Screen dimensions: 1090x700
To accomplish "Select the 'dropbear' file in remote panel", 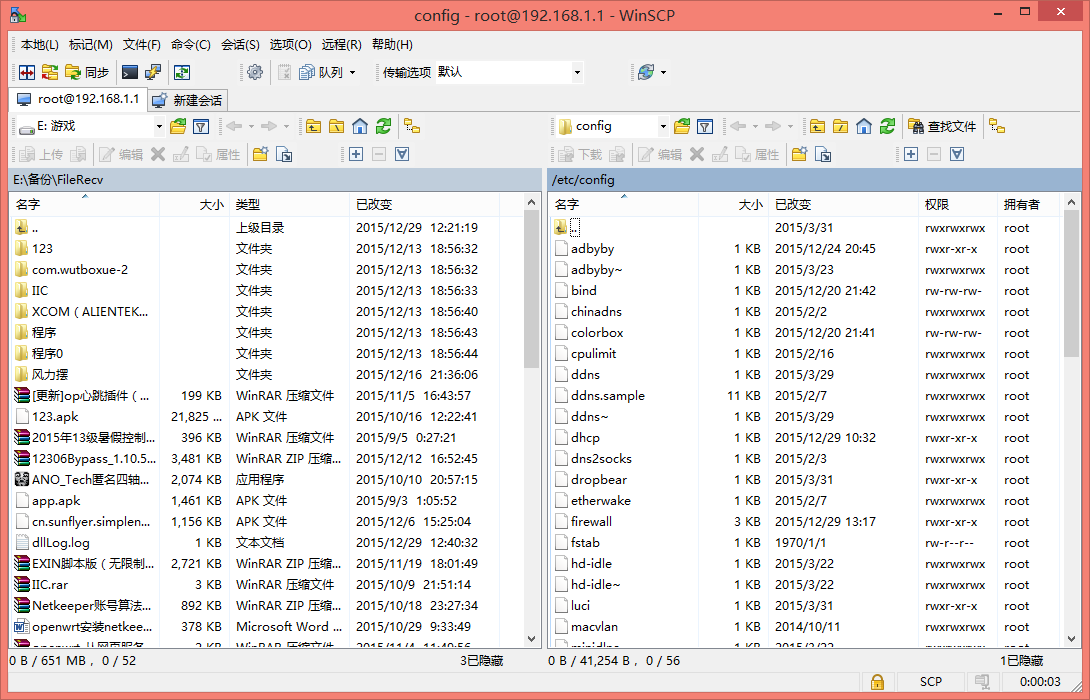I will pyautogui.click(x=599, y=480).
